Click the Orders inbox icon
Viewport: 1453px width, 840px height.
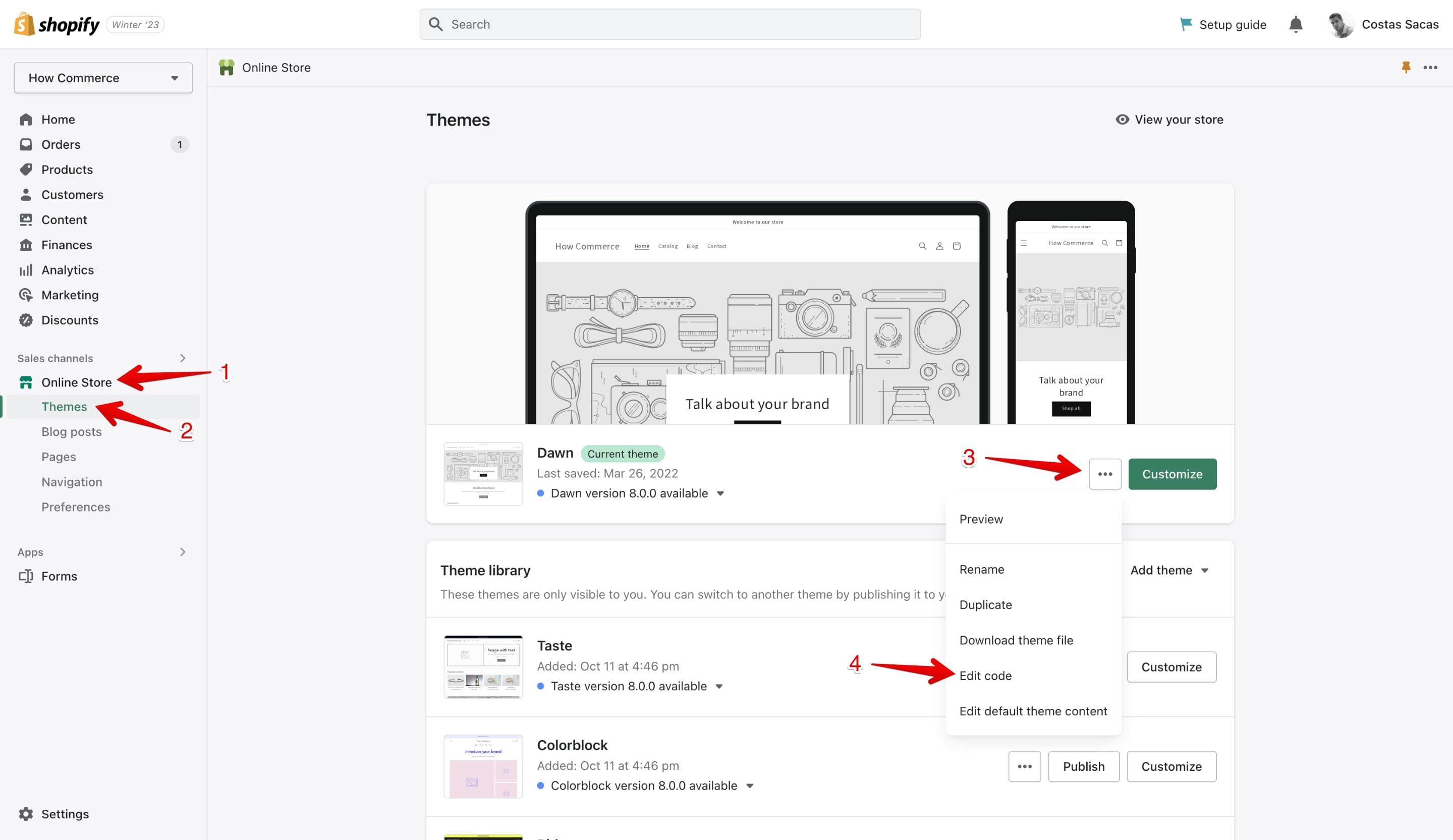(26, 144)
